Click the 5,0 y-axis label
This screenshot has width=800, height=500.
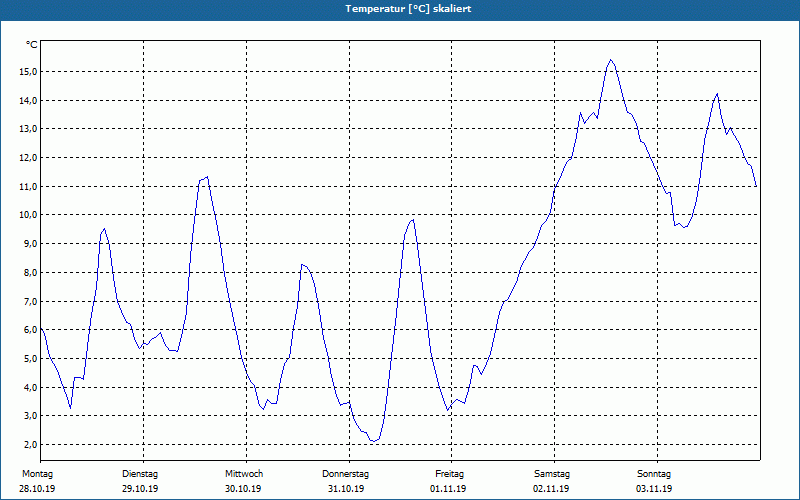(30, 359)
